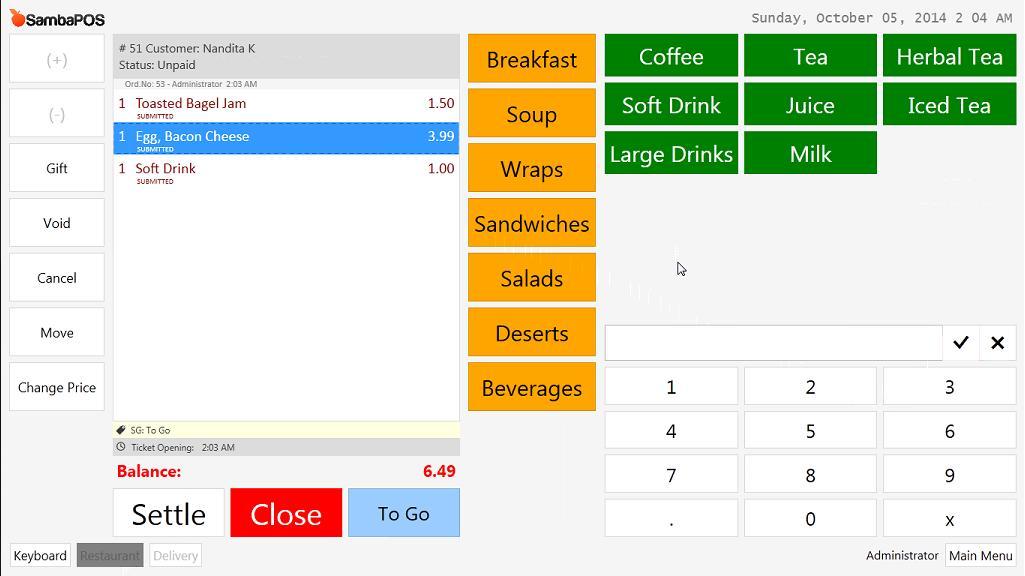Click the clock icon beside Ticket Opening

pos(121,447)
